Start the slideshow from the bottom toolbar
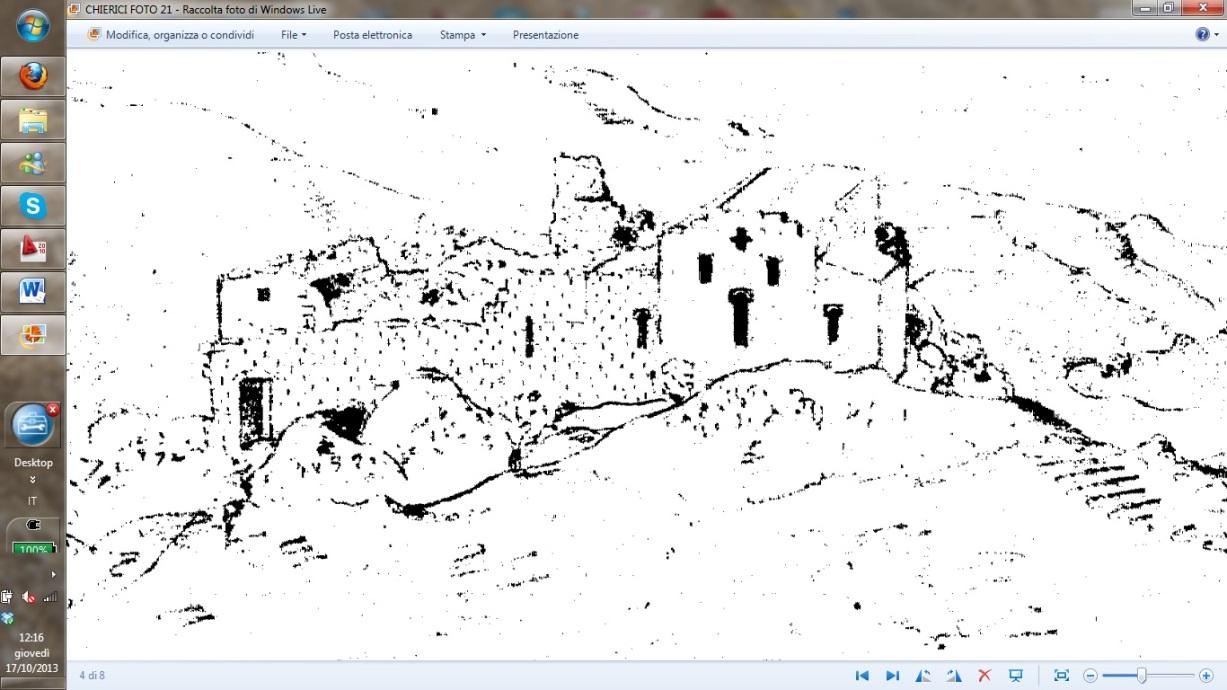Image resolution: width=1227 pixels, height=690 pixels. point(1016,676)
